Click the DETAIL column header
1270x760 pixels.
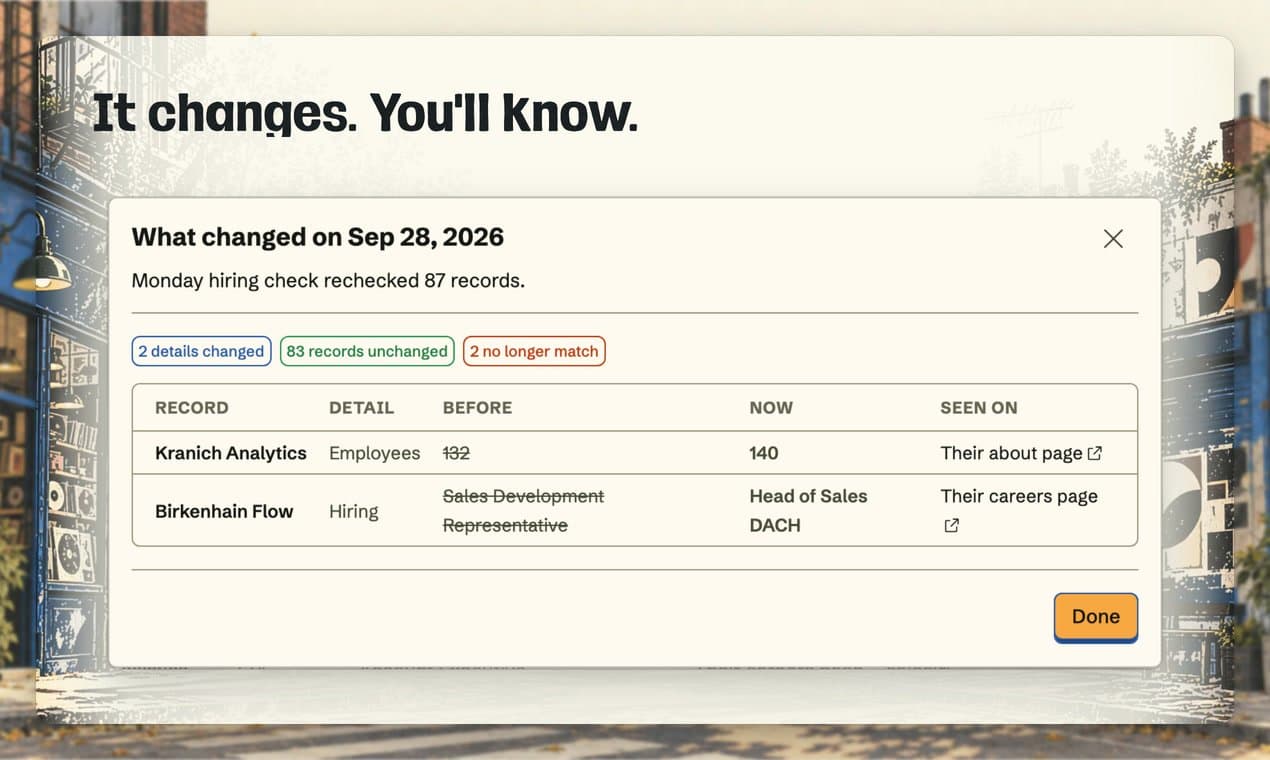coord(362,408)
